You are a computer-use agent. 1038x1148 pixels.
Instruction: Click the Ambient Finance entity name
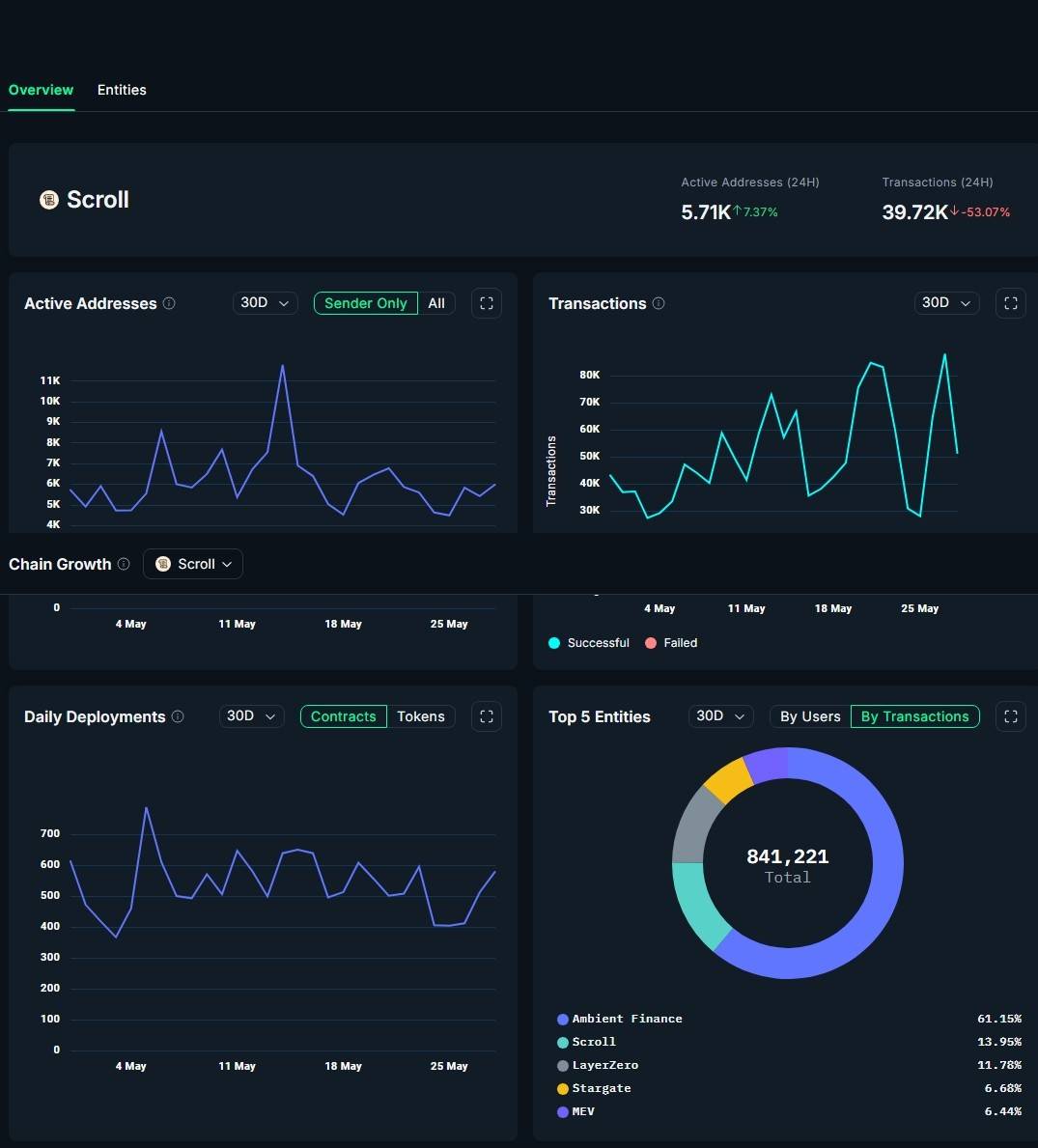click(628, 1019)
